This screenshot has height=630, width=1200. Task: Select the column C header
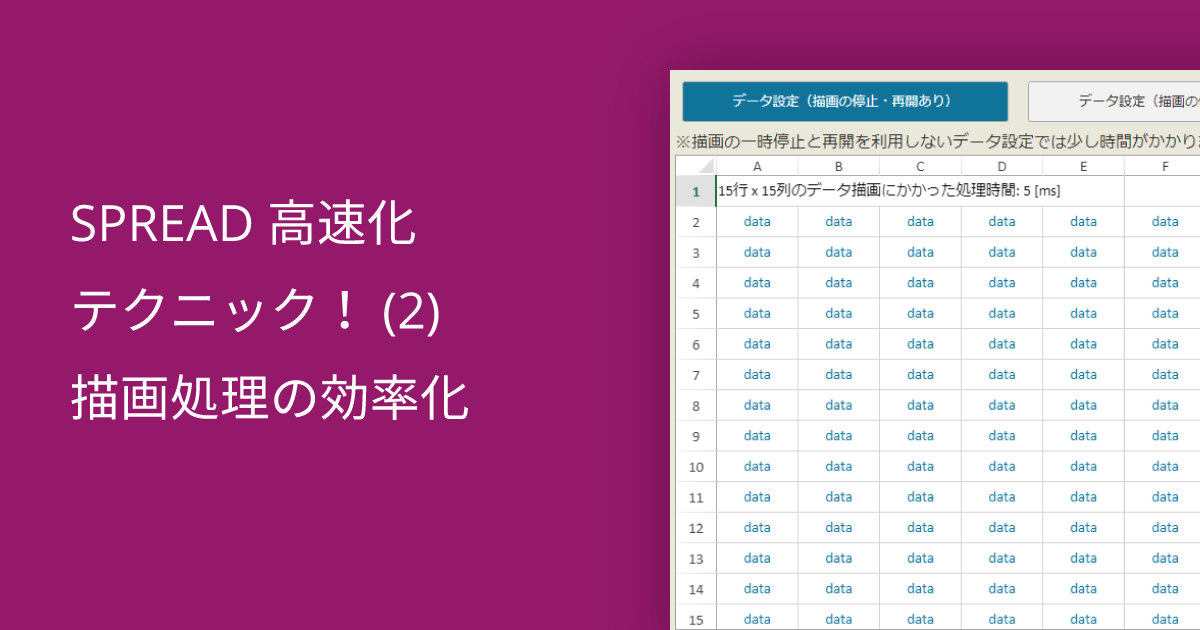(920, 166)
